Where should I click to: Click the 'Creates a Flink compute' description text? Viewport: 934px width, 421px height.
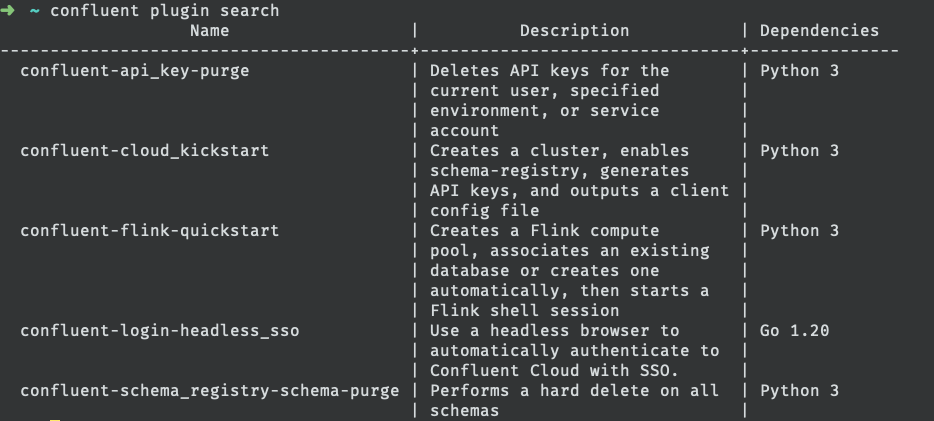pos(544,231)
